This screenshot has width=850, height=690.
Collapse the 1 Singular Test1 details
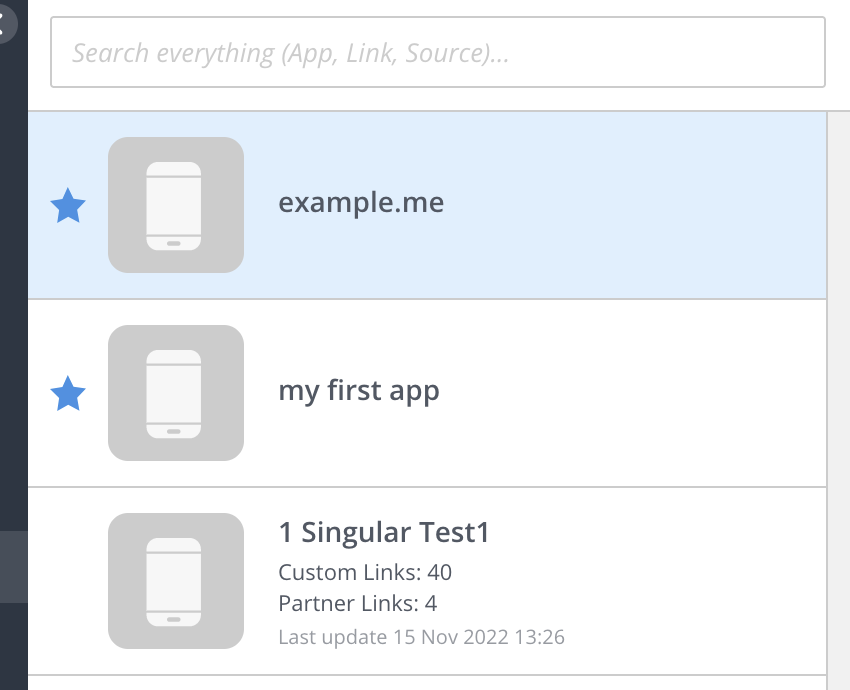coord(430,531)
